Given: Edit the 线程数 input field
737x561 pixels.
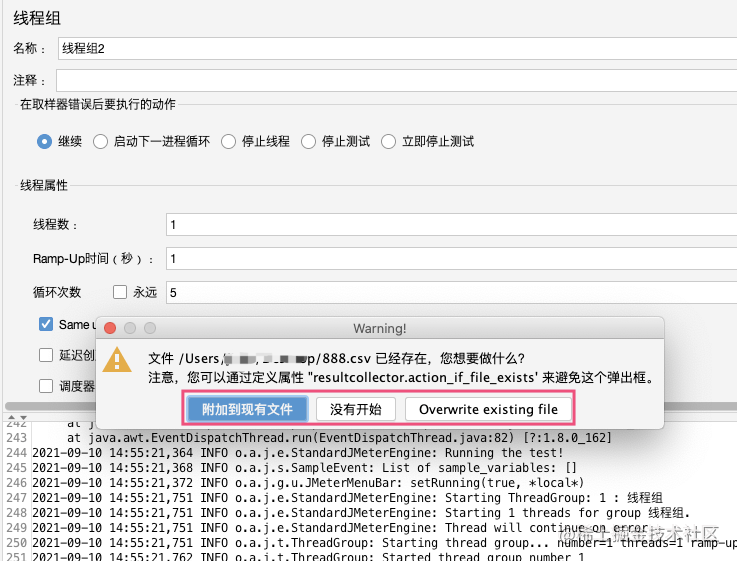Looking at the screenshot, I should tap(451, 225).
